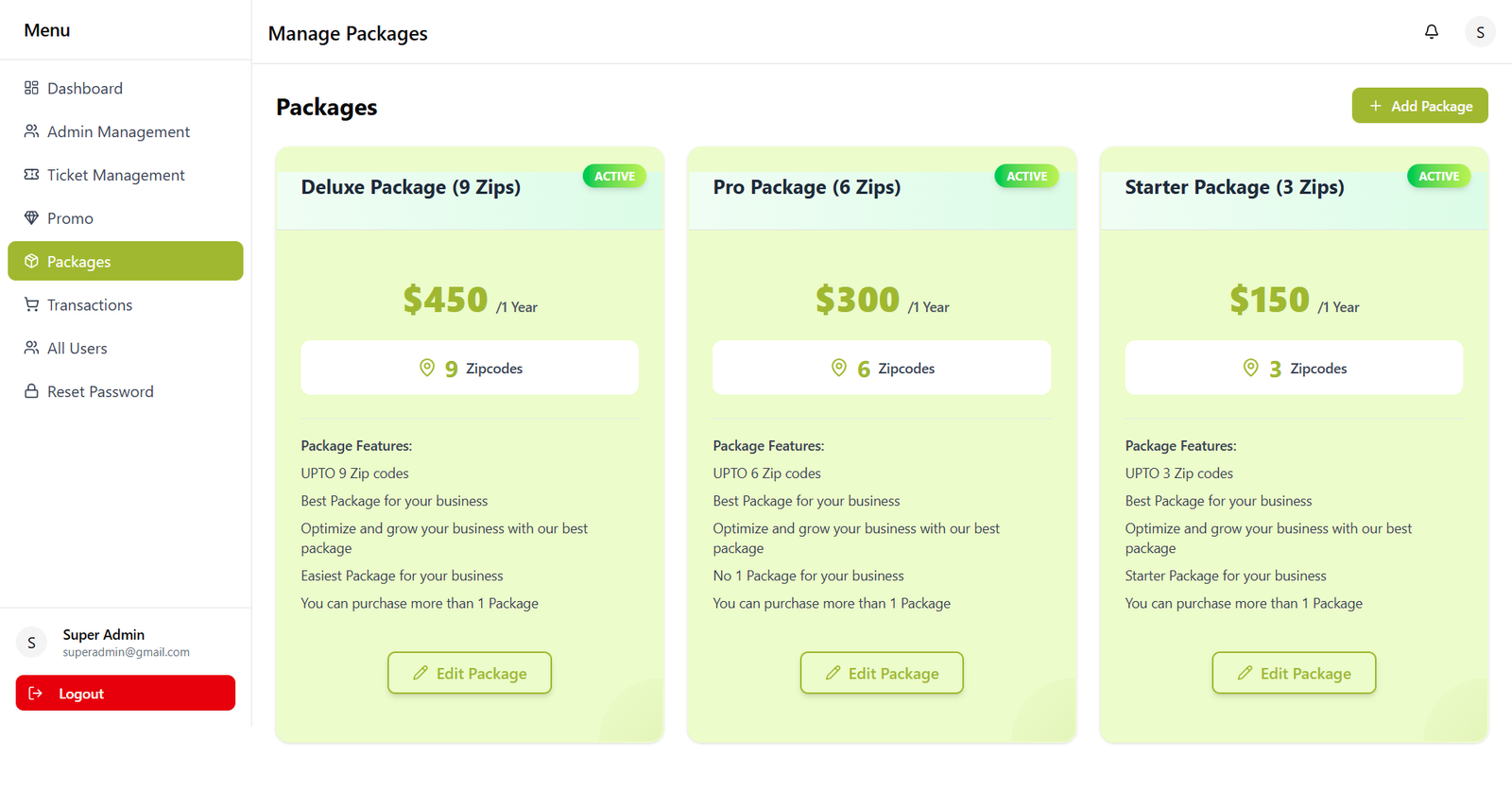The height and width of the screenshot is (791, 1512).
Task: Click the Ticket Management ticket icon
Action: click(31, 175)
